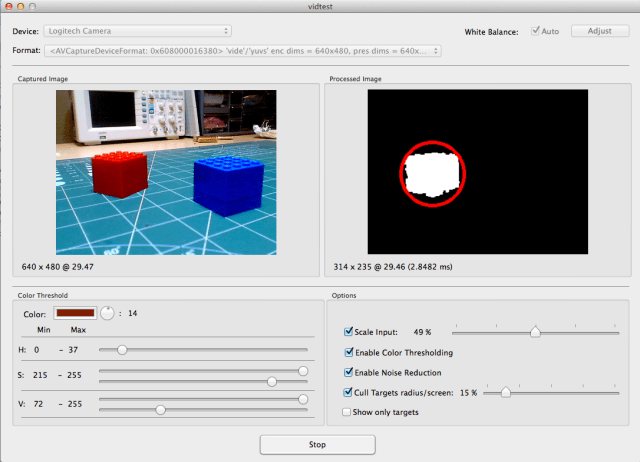Click the Saturation max slider handle
The image size is (640, 462).
(x=303, y=370)
